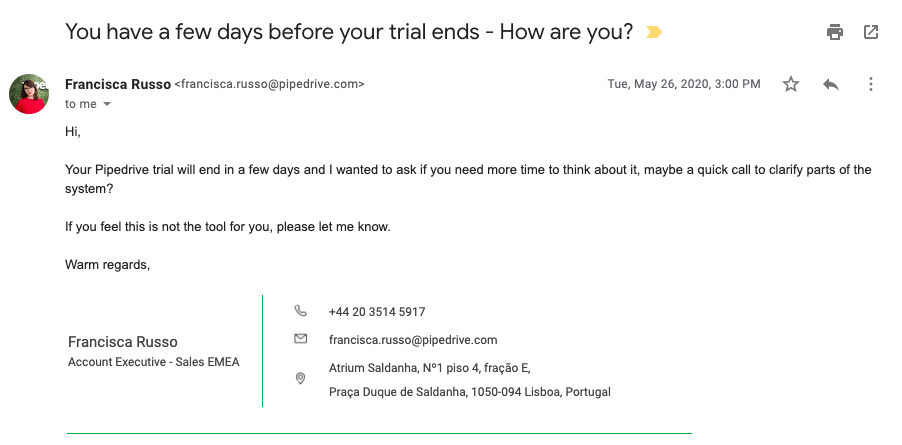Open email in new window icon
This screenshot has width=902, height=445.
871,32
